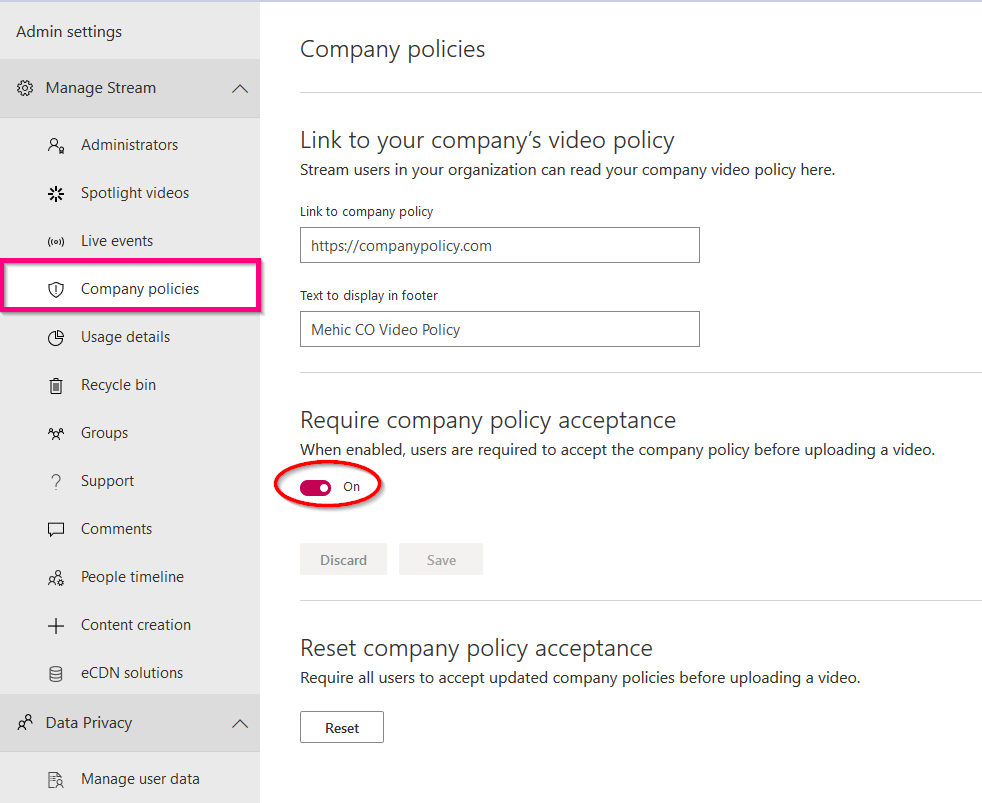Click the eCDN solutions database icon
Screen dimensions: 982x803
56,672
